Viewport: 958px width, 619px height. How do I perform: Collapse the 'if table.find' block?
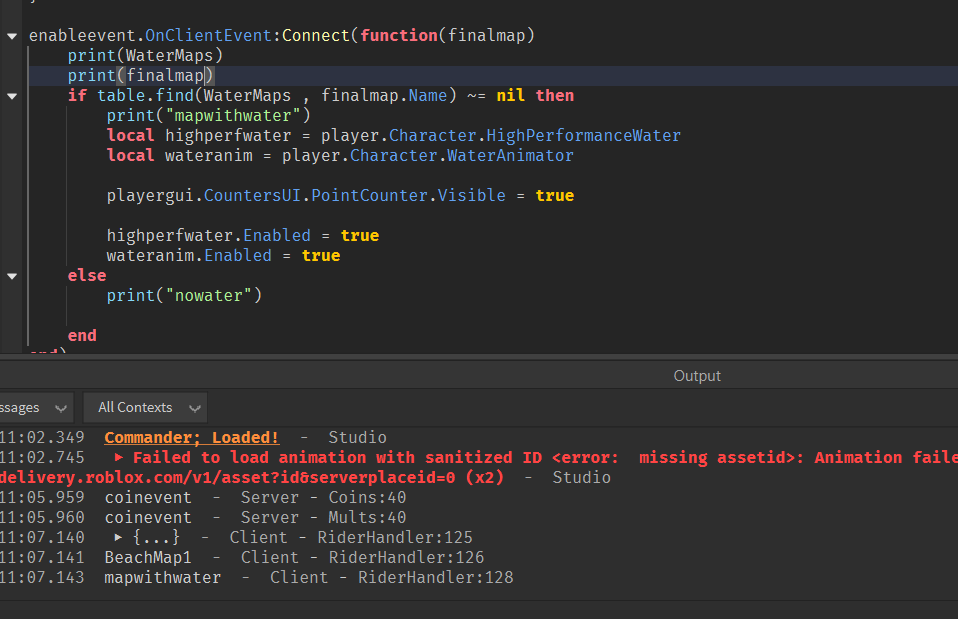pyautogui.click(x=12, y=96)
